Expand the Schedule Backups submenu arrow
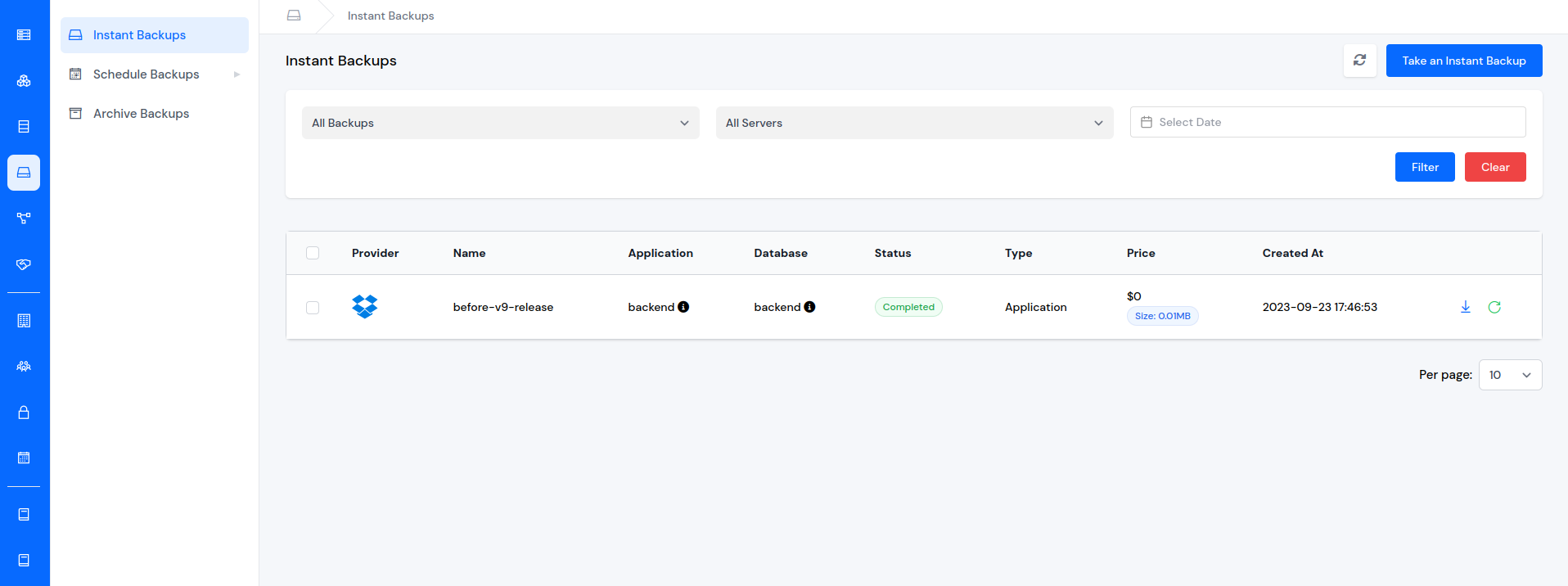 (x=237, y=74)
